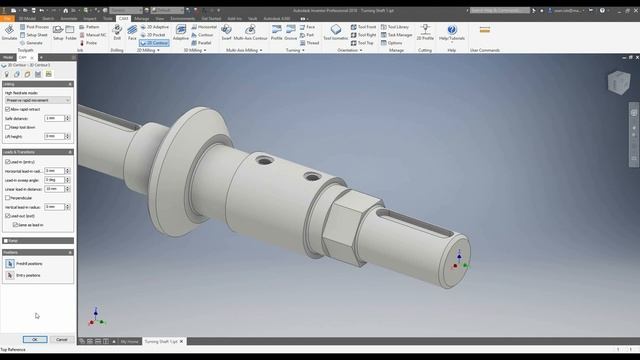The image size is (640, 360).
Task: Toggle Lead-out (exit) checkbox
Action: [x=7, y=216]
